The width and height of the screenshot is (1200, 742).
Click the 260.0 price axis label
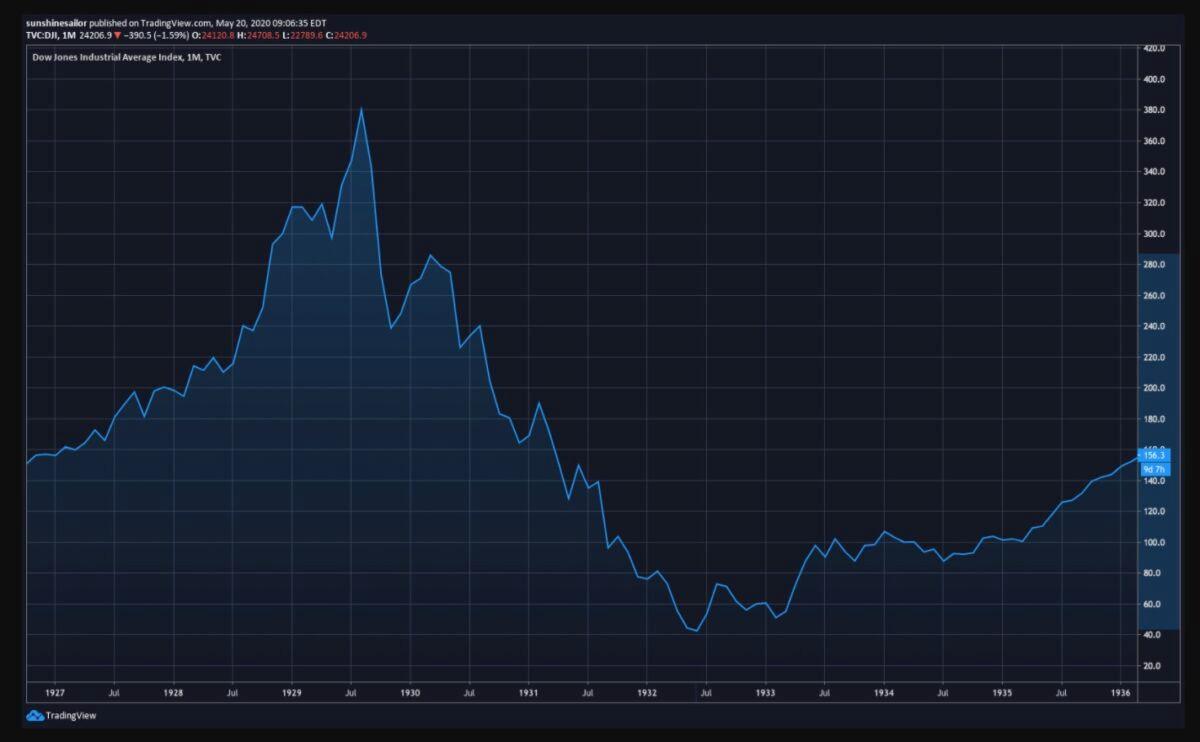(1154, 296)
